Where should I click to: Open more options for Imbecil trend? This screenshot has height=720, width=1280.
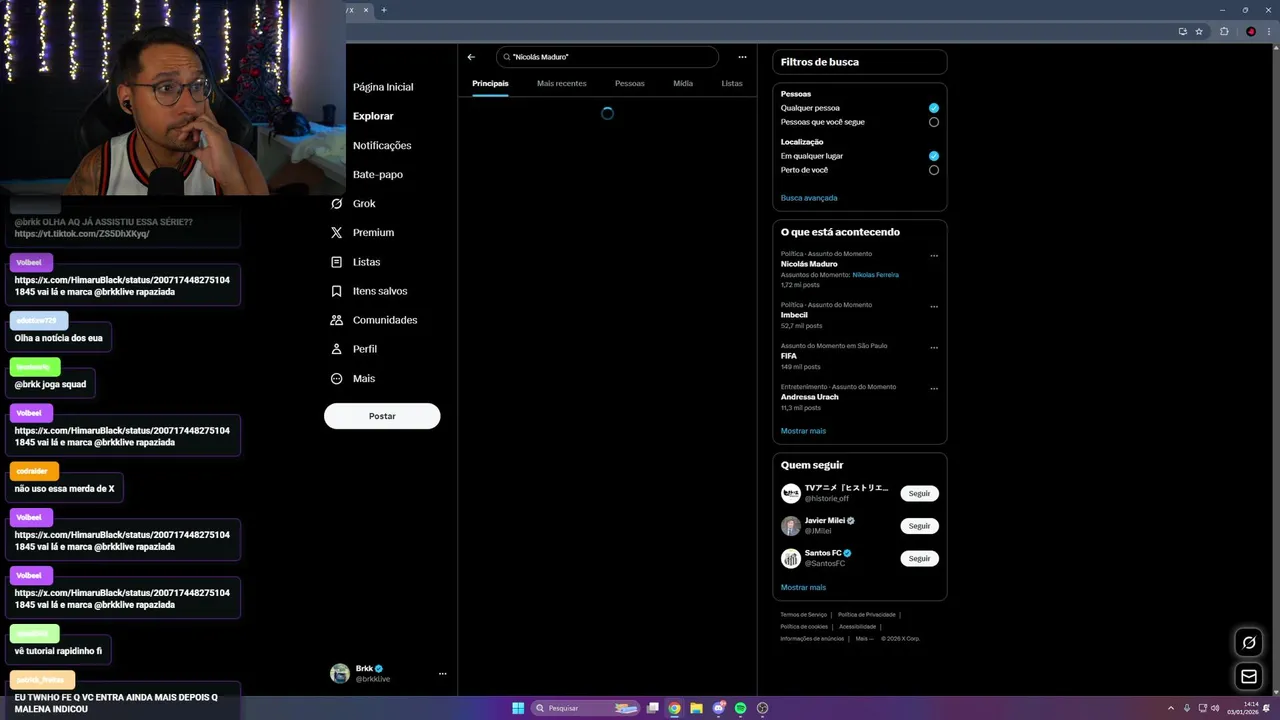click(x=934, y=307)
